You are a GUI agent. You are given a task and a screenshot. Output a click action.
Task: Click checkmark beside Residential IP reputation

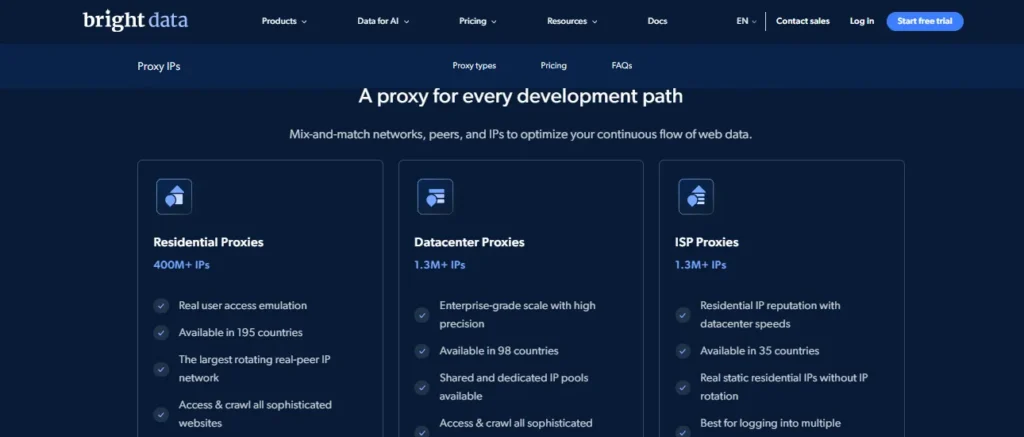point(682,315)
